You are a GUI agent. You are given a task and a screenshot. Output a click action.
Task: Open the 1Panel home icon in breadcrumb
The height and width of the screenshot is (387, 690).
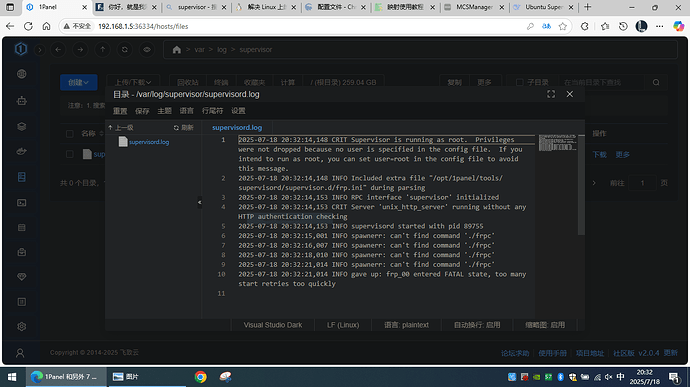click(x=176, y=50)
